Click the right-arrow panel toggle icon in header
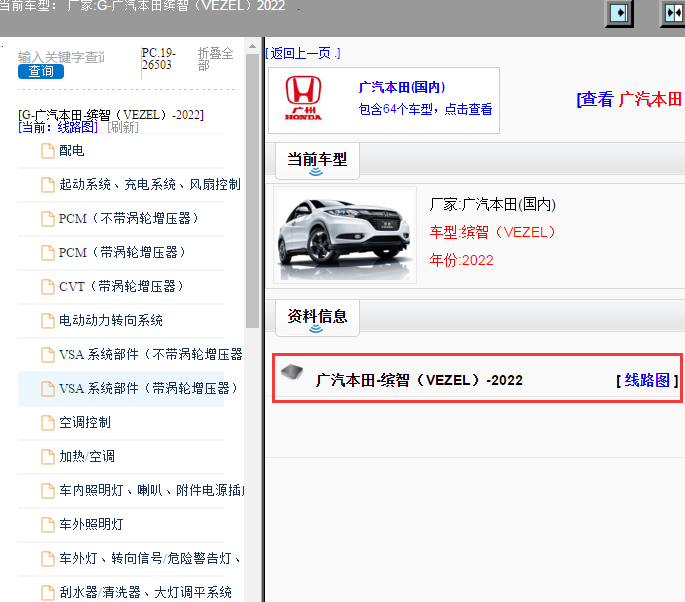The image size is (685, 602). [619, 13]
